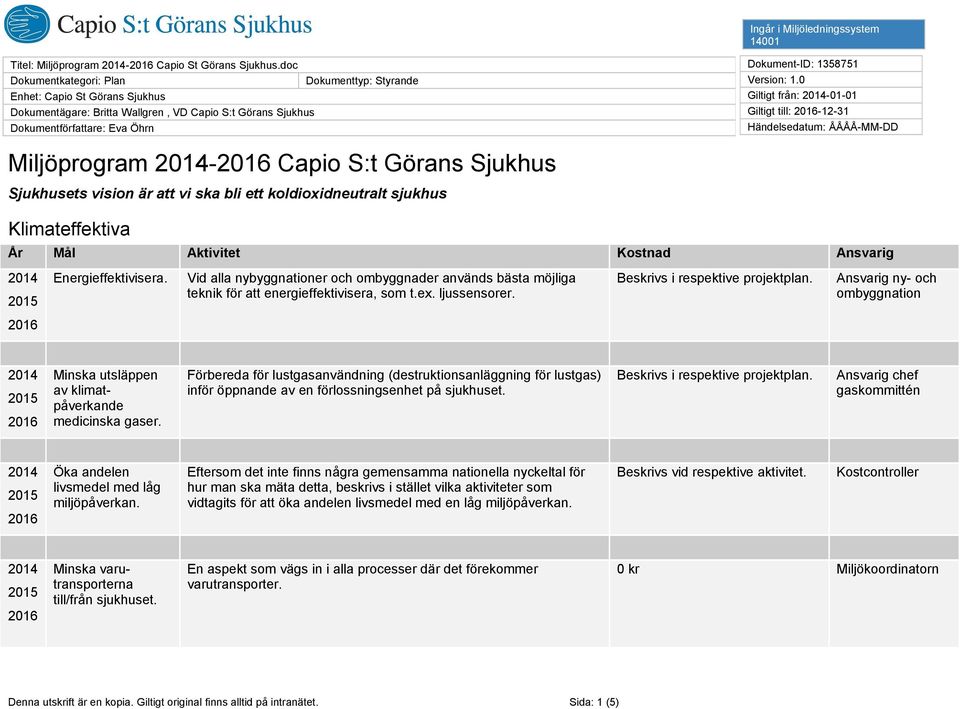Click the "Sida: 1 (5)" page indicator
Screen dimensions: 960x709
pos(594,702)
